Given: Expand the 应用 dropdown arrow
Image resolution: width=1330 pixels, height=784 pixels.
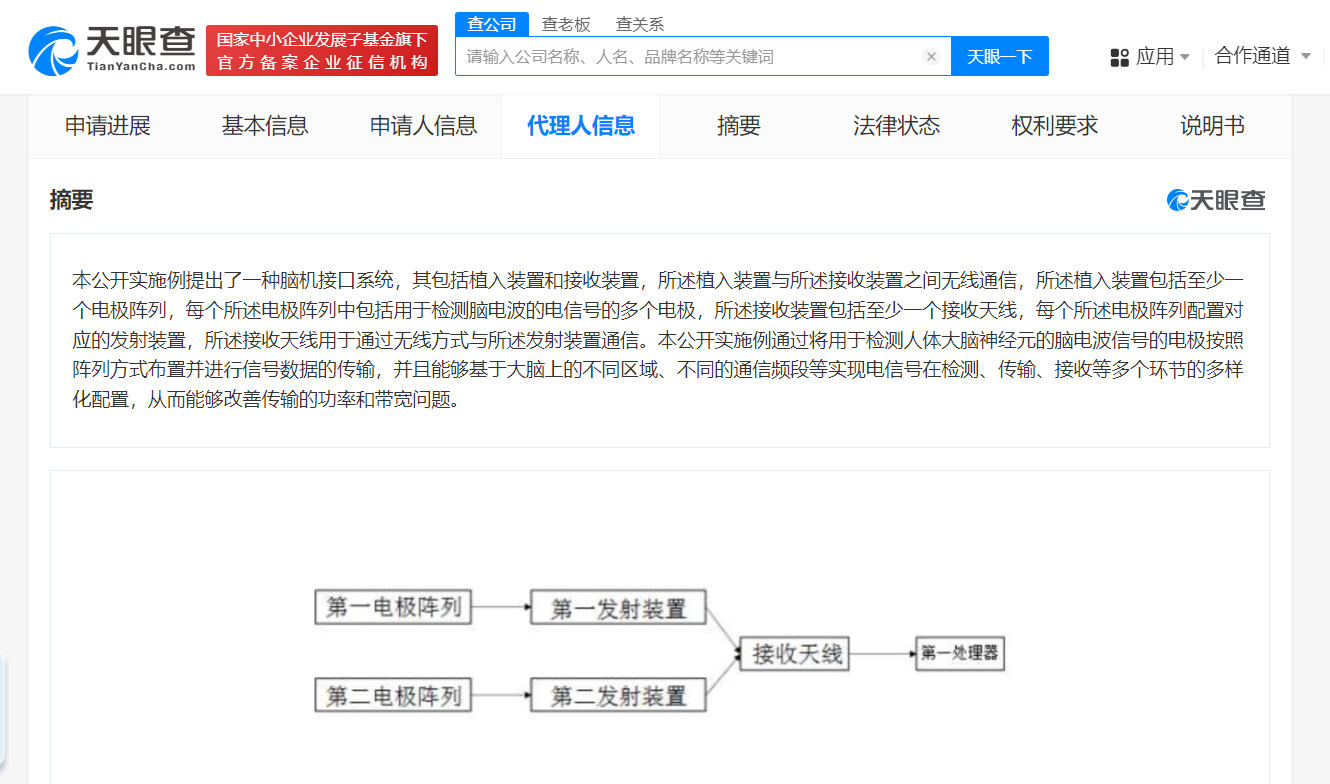Looking at the screenshot, I should pos(1185,57).
